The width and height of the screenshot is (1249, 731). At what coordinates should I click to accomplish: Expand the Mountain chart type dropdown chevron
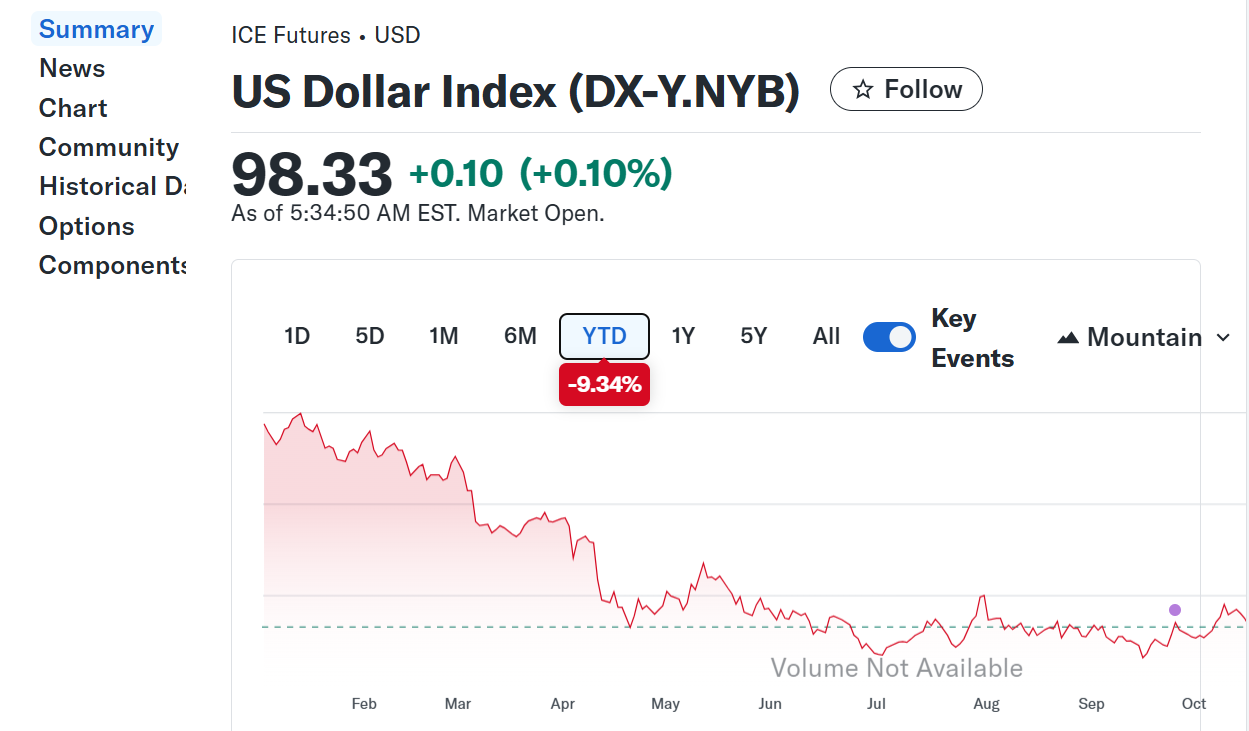[1222, 338]
